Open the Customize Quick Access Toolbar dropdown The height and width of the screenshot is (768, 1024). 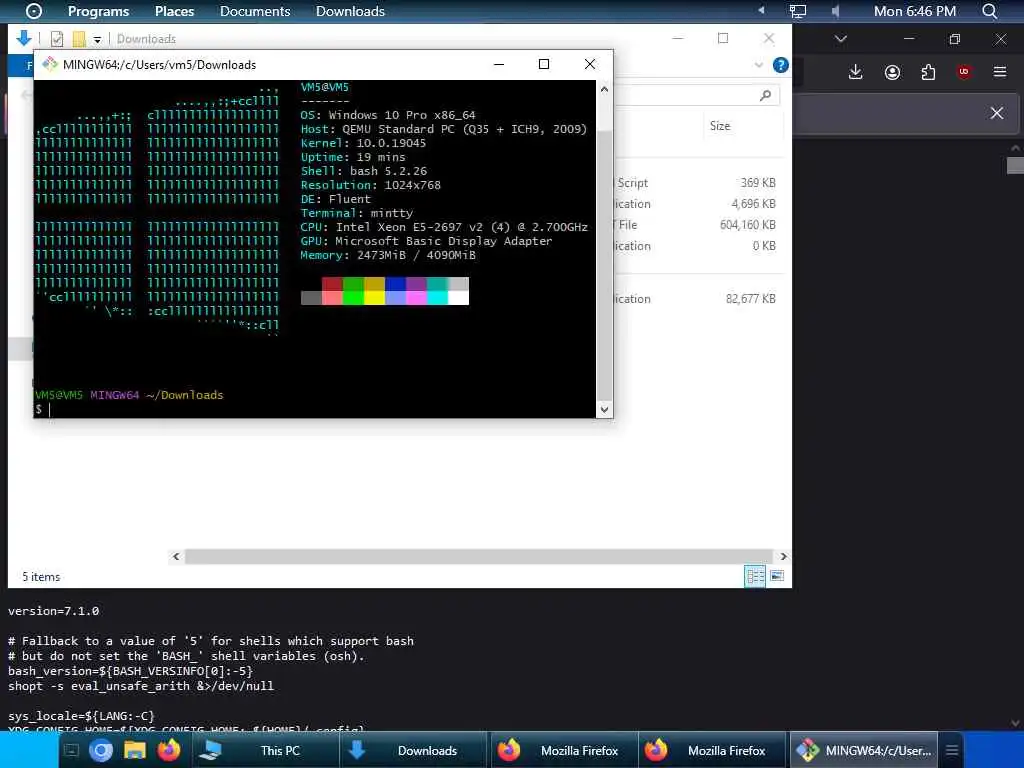97,40
